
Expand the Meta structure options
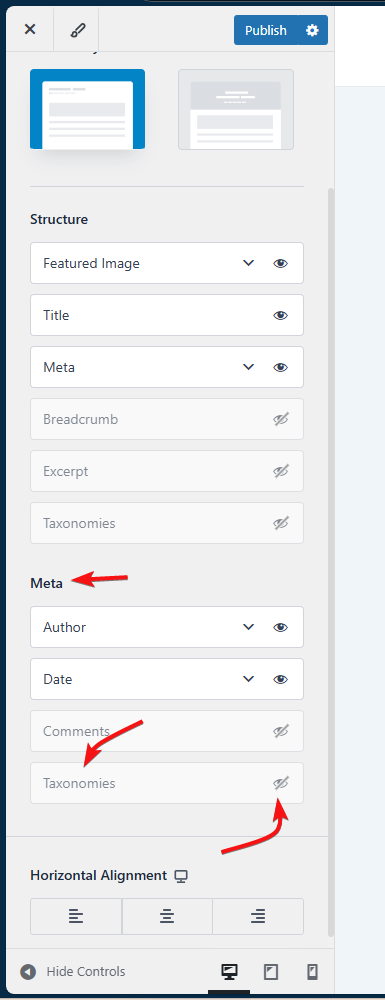pos(249,367)
